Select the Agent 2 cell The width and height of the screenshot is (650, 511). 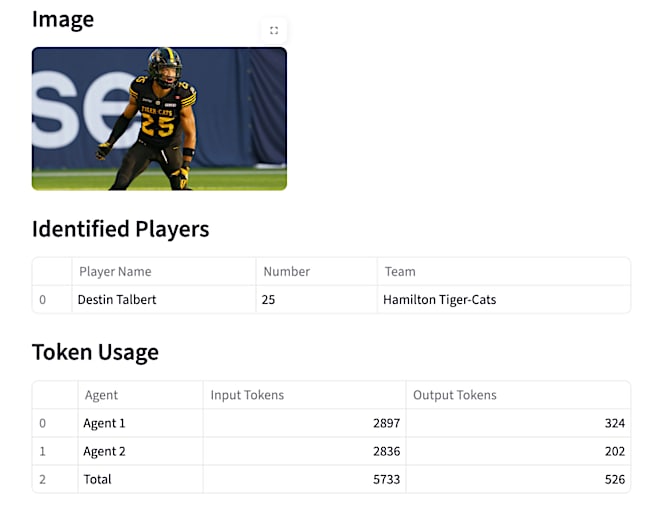pos(104,451)
